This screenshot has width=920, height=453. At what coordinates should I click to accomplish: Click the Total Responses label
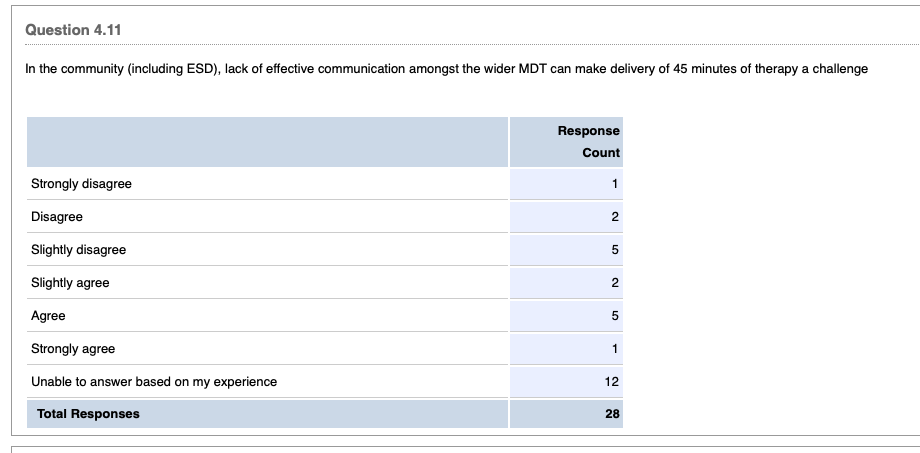[88, 414]
